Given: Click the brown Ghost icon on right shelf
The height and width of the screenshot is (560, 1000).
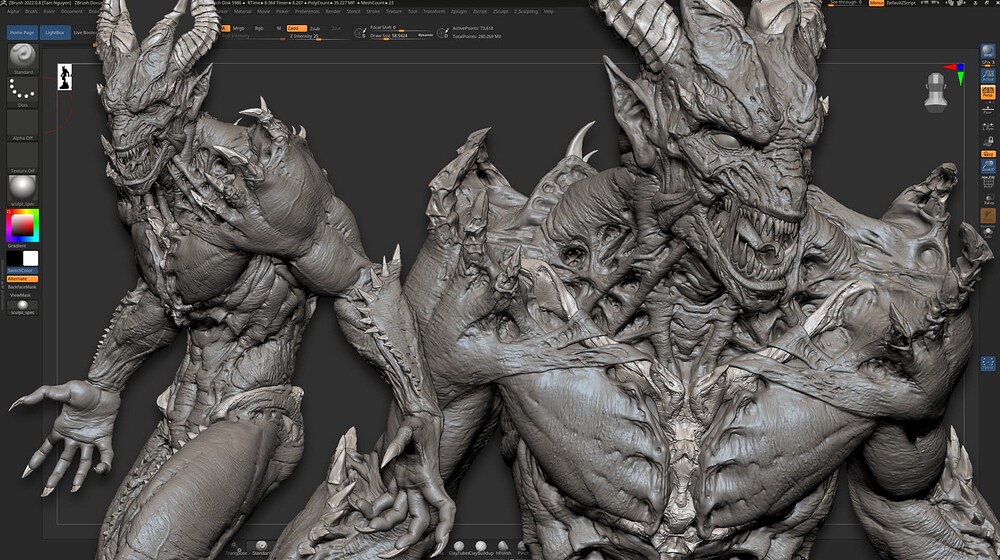Looking at the screenshot, I should click(988, 216).
